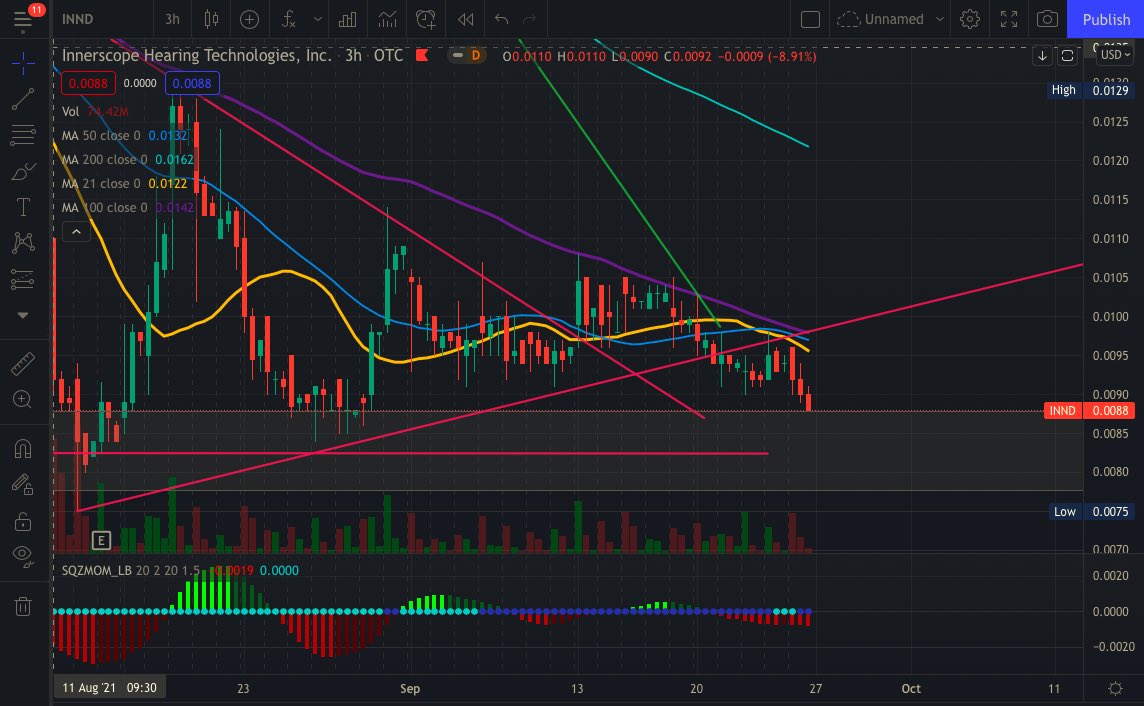1144x706 pixels.
Task: Expand more drawing tools arrow
Action: click(23, 315)
